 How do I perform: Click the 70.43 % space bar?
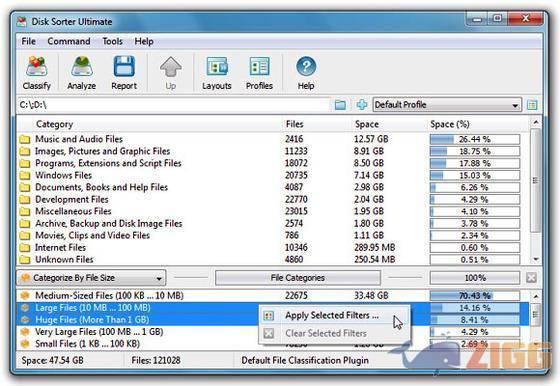click(475, 296)
